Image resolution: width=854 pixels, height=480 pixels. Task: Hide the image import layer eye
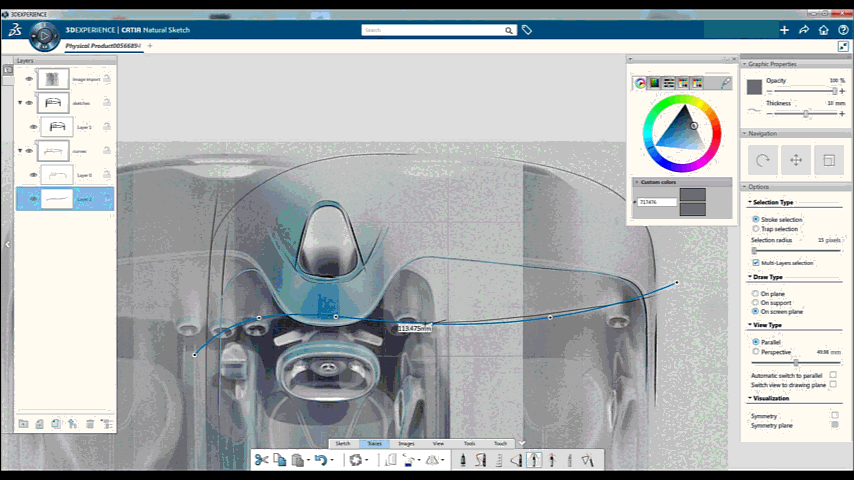[29, 79]
